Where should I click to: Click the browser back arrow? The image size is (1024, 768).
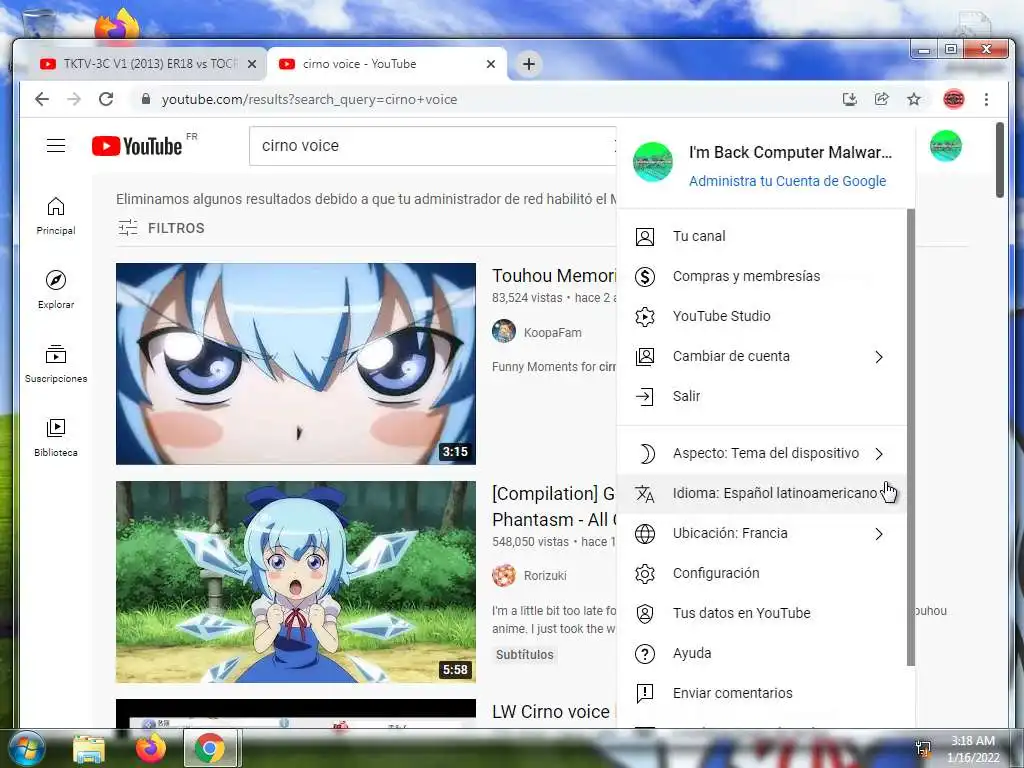coord(42,99)
